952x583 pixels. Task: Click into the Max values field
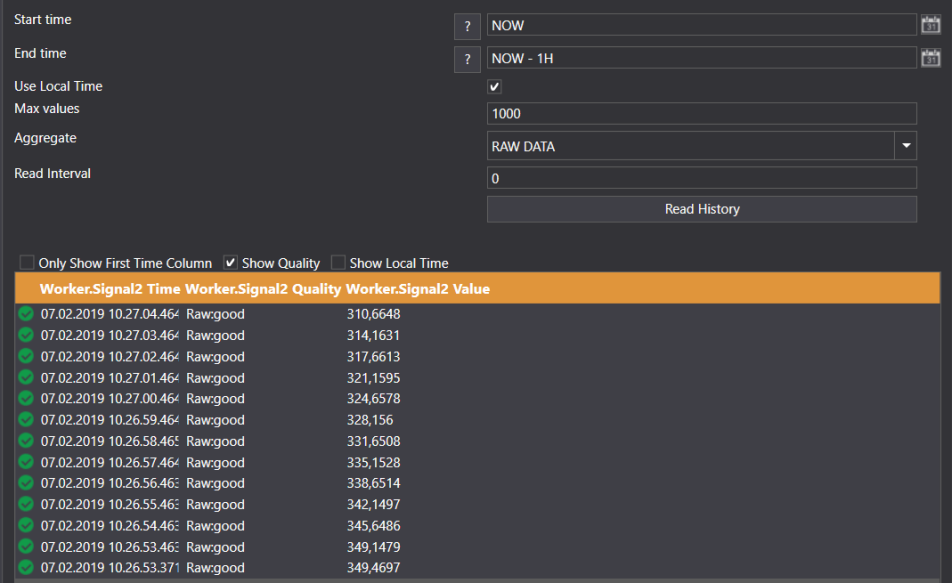(x=701, y=114)
